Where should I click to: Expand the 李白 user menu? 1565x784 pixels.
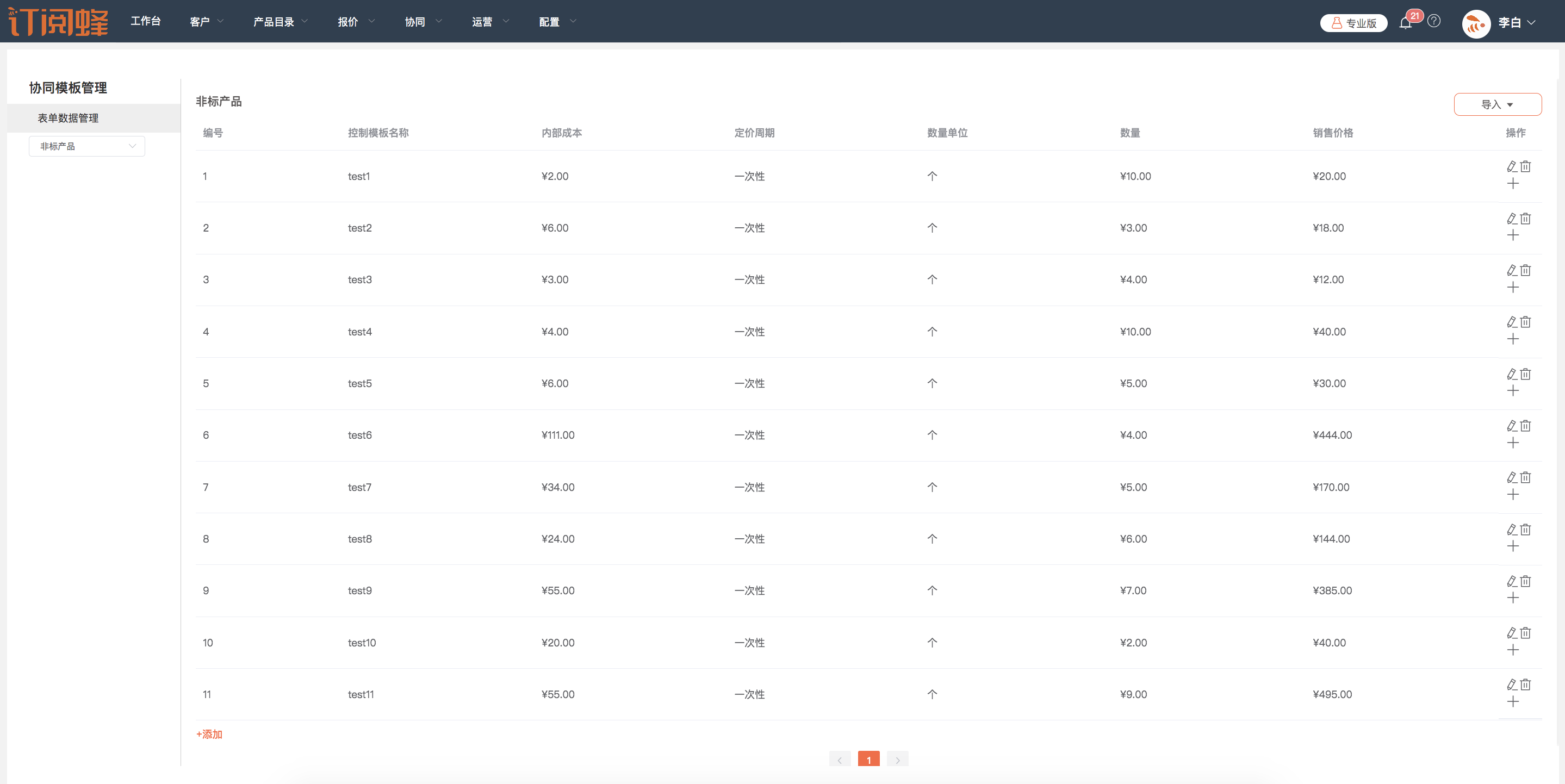1517,22
